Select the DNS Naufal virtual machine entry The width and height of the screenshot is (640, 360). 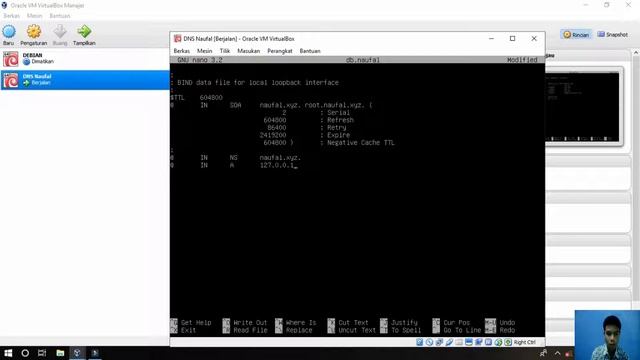(85, 80)
